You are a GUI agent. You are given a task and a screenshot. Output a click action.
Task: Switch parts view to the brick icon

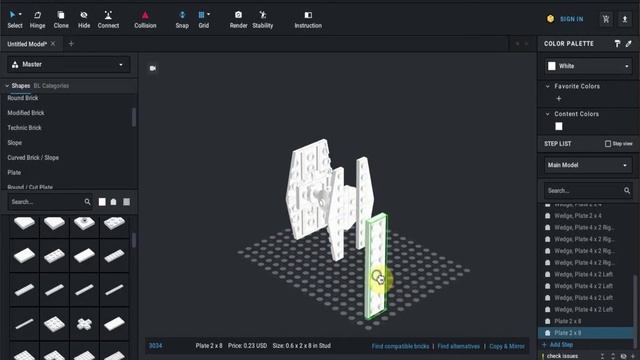point(113,202)
